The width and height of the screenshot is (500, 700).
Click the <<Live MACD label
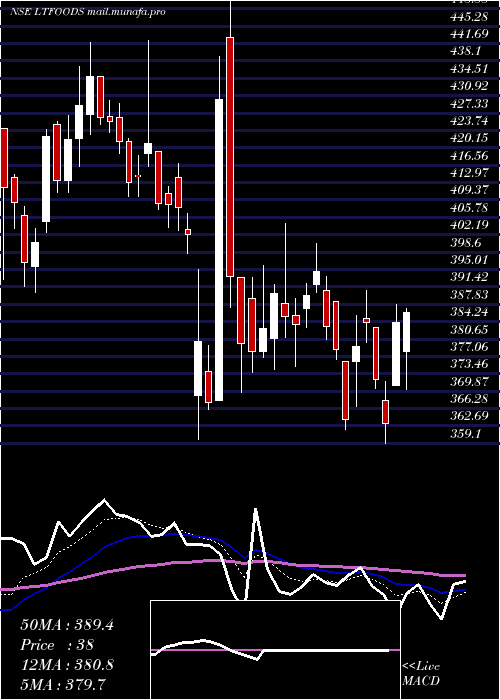pos(421,674)
